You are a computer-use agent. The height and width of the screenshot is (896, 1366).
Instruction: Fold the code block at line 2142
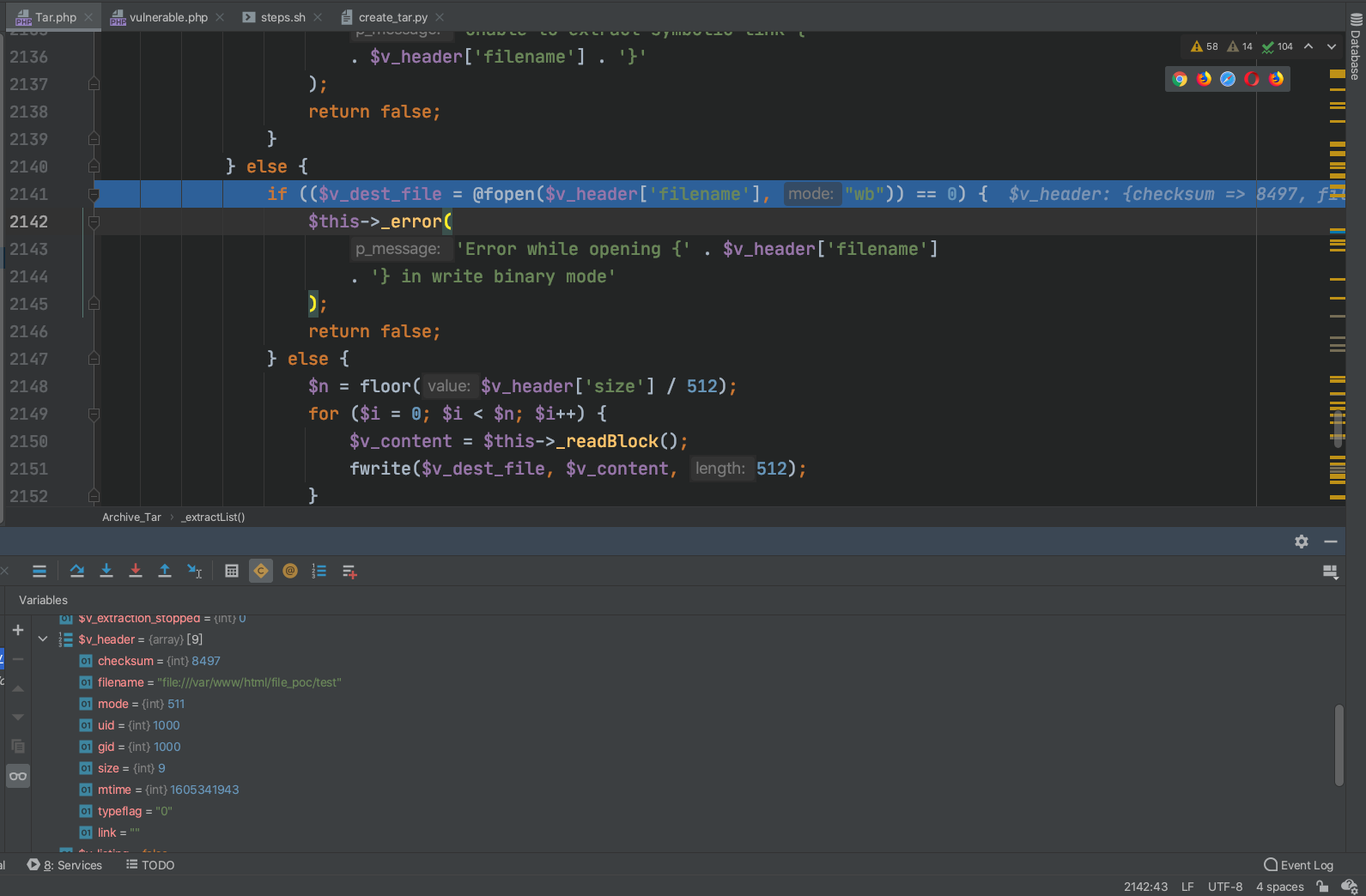pos(94,221)
